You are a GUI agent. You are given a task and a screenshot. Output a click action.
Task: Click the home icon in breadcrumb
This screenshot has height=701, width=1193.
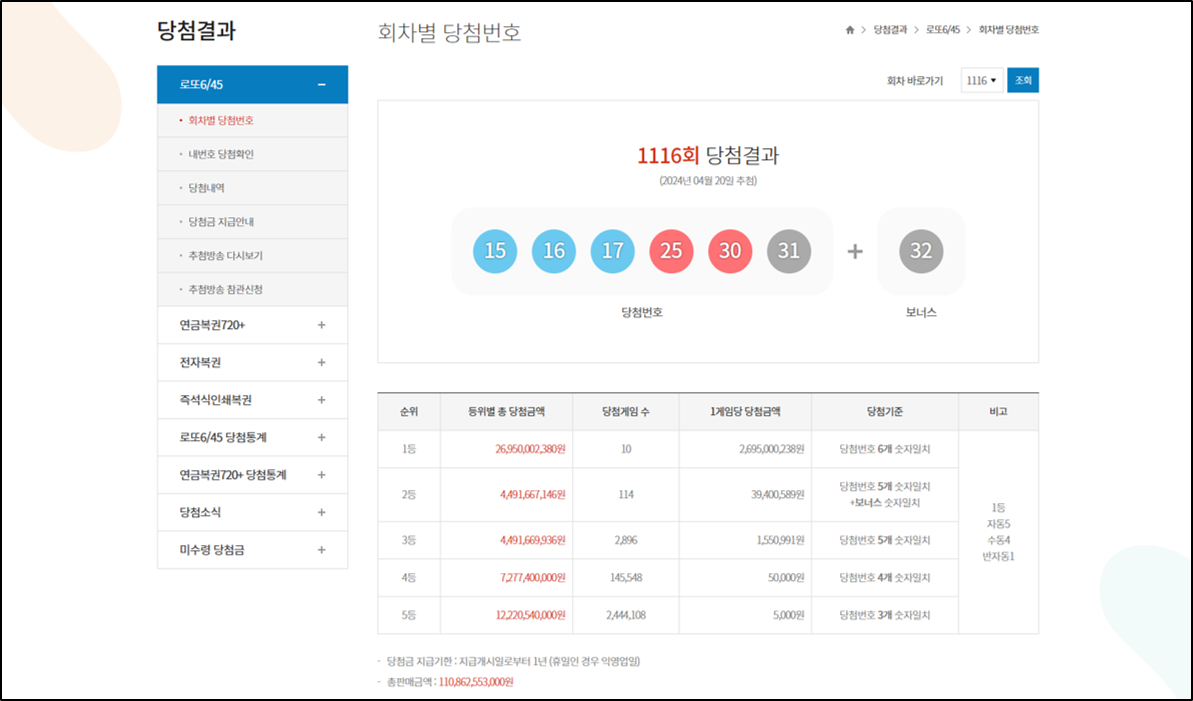click(850, 30)
